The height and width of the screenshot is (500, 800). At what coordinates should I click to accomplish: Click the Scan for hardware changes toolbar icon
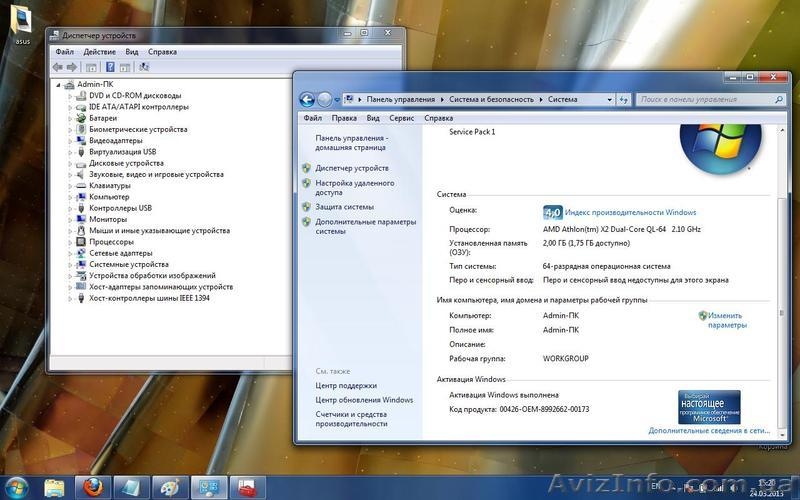pos(144,67)
